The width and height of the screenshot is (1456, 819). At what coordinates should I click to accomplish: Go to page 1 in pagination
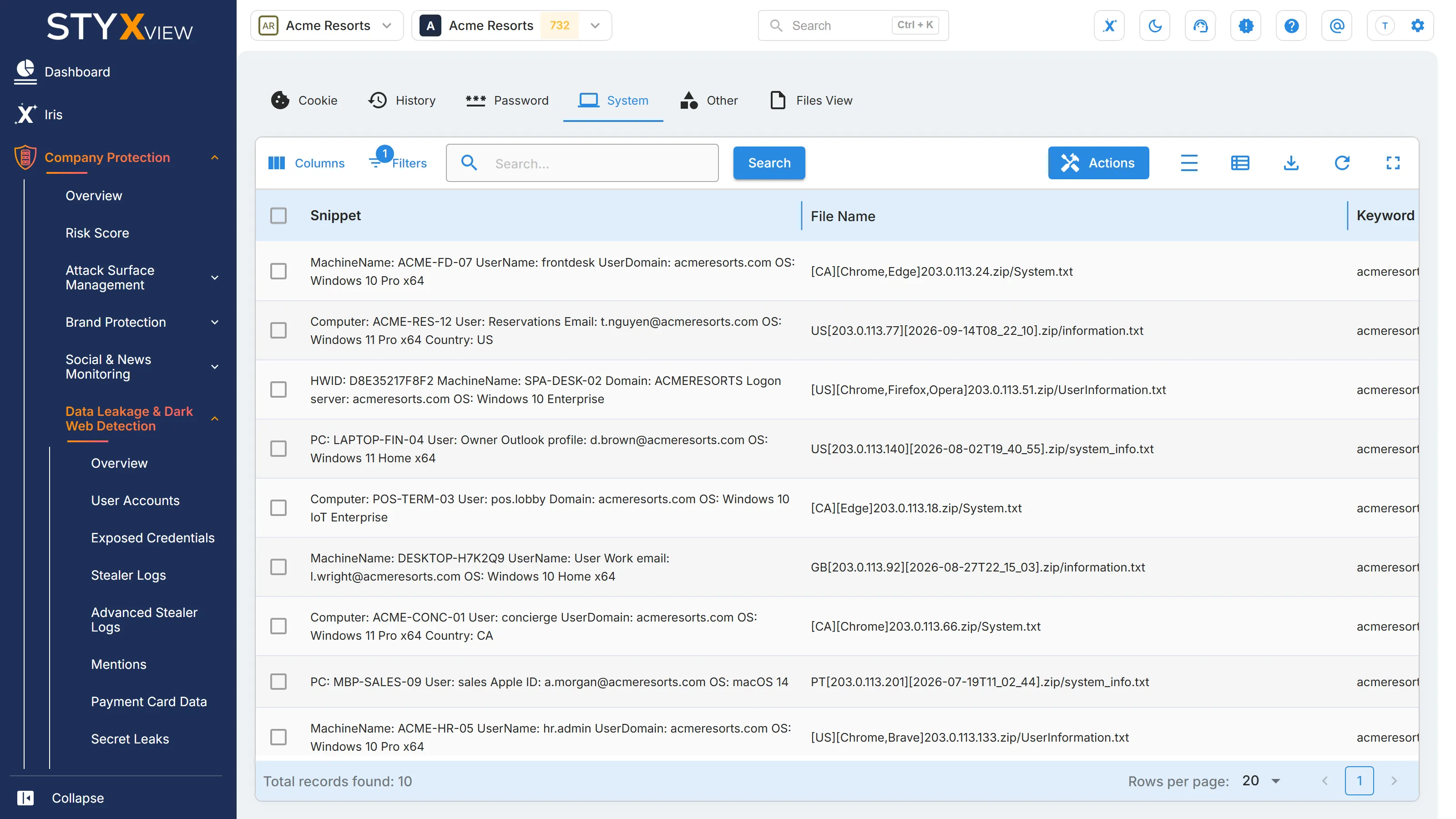tap(1359, 781)
